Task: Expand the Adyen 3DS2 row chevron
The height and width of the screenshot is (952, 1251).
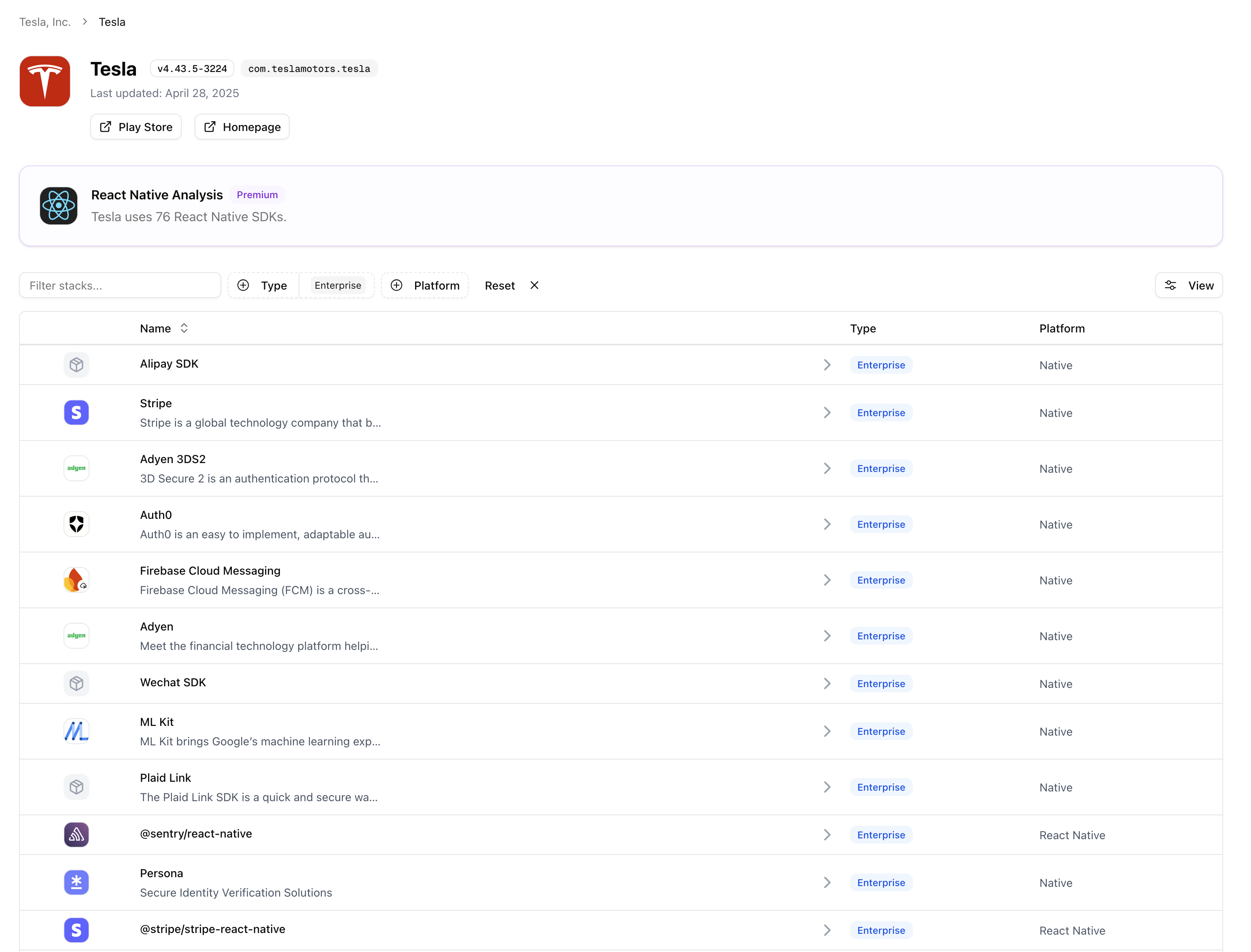Action: (827, 469)
